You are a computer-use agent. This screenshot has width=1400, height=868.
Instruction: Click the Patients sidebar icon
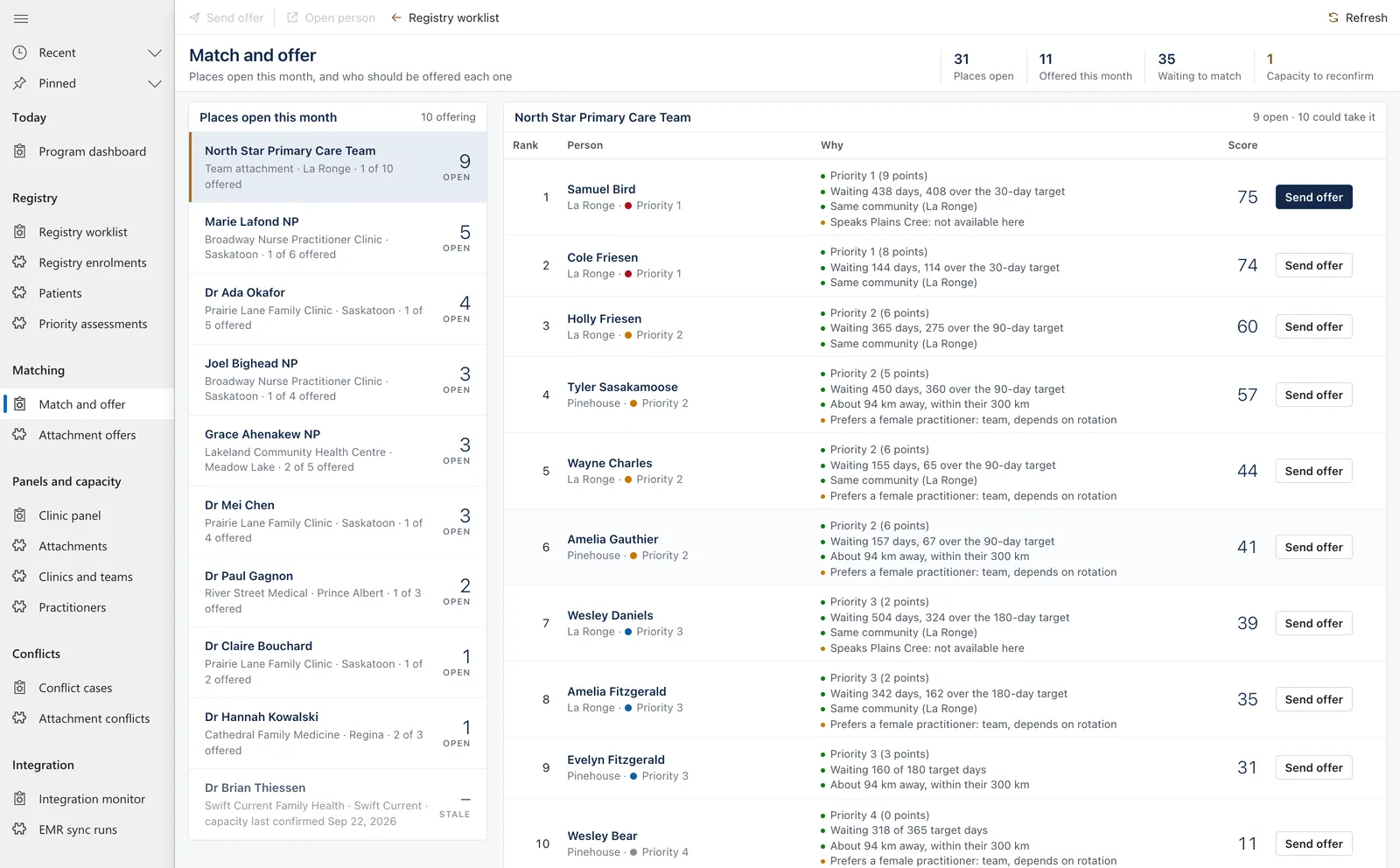click(19, 293)
